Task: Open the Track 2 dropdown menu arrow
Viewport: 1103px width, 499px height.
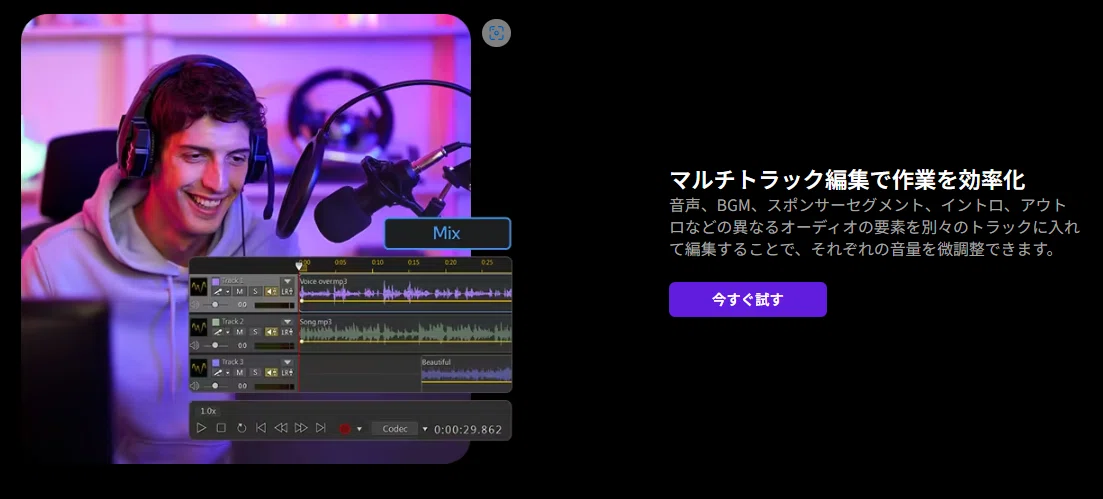Action: pyautogui.click(x=287, y=322)
